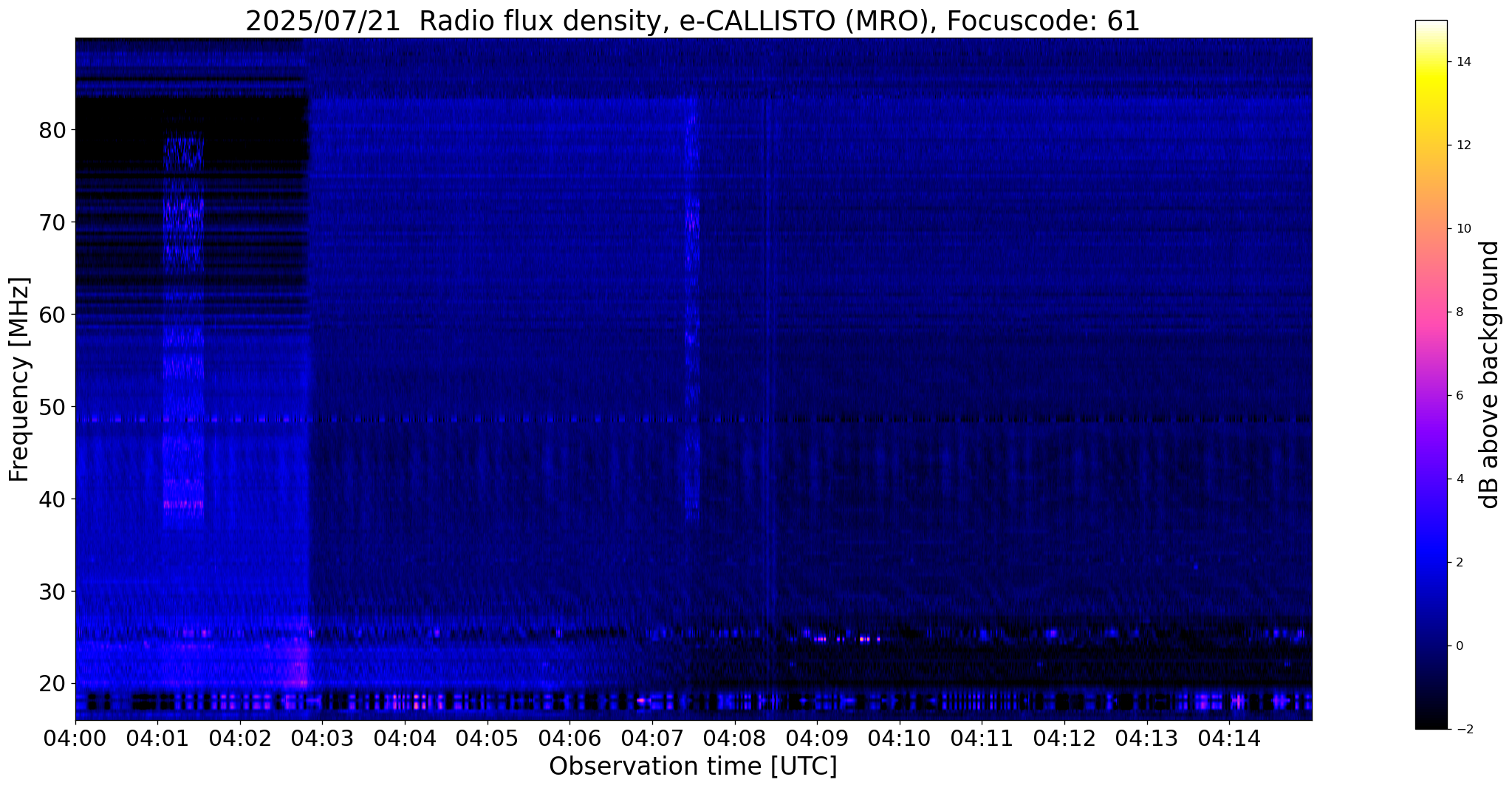1512x788 pixels.
Task: Click the horizontal interference line at 48.5 MHz
Action: coord(693,419)
